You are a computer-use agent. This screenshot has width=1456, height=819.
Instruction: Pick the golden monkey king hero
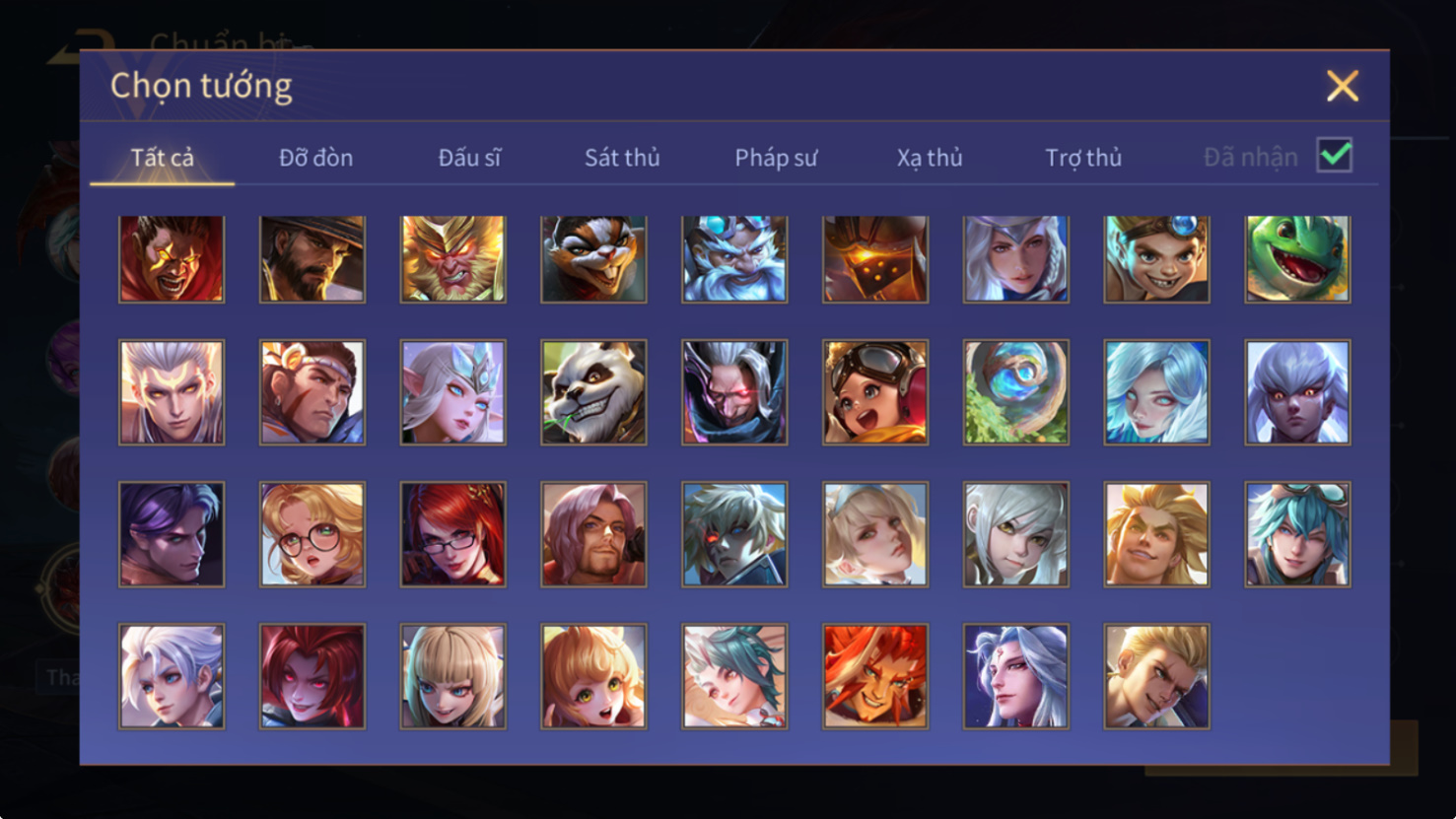[x=452, y=258]
